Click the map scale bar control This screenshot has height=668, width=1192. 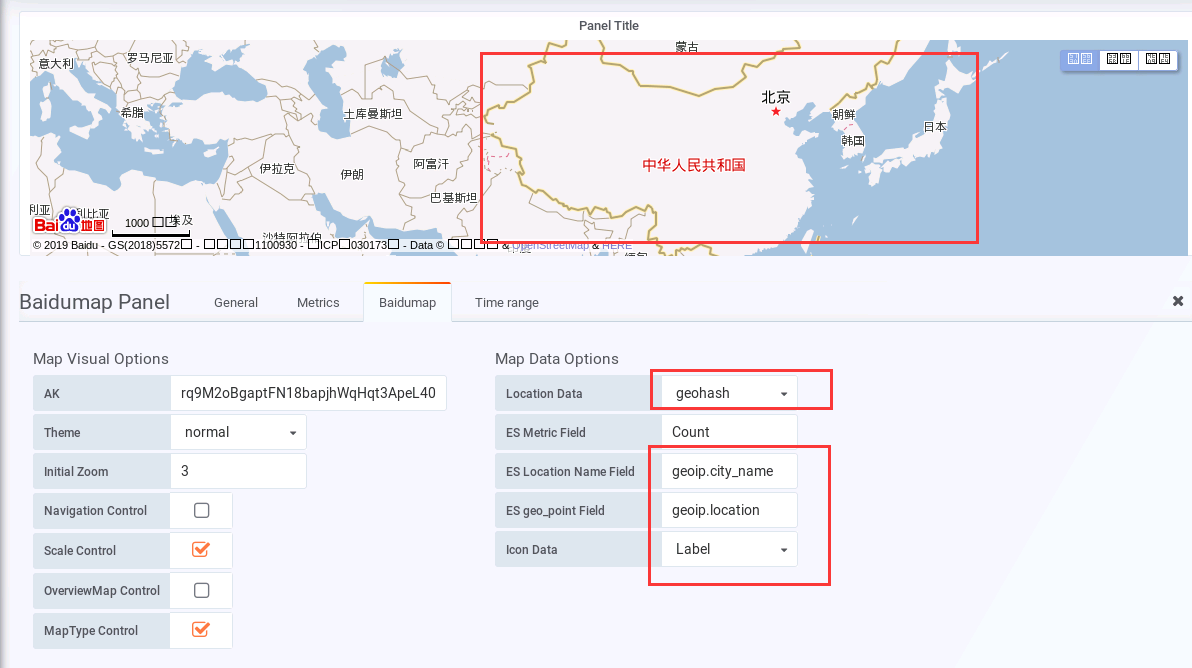pos(150,227)
